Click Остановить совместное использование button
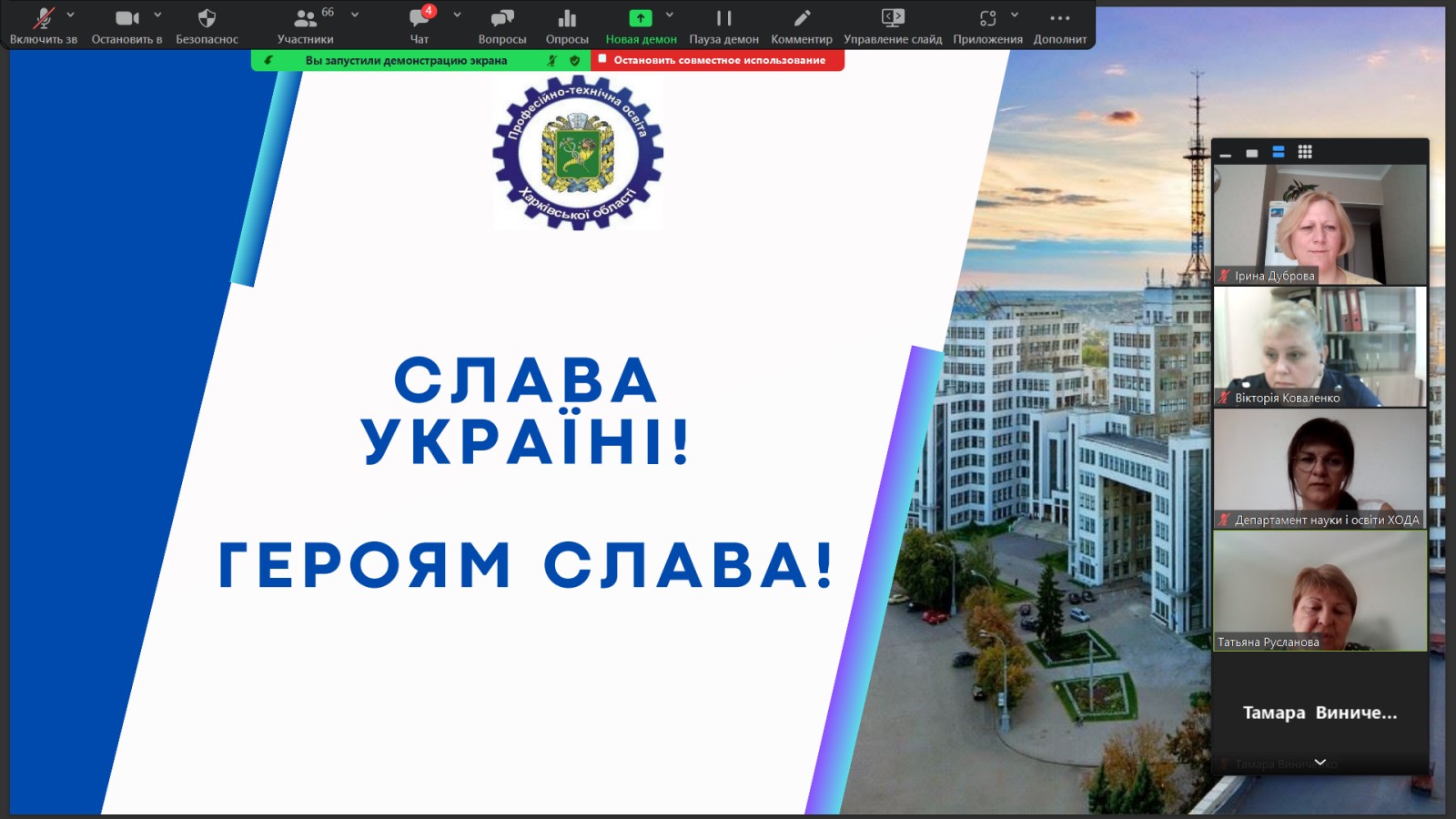This screenshot has width=1456, height=819. [x=718, y=60]
